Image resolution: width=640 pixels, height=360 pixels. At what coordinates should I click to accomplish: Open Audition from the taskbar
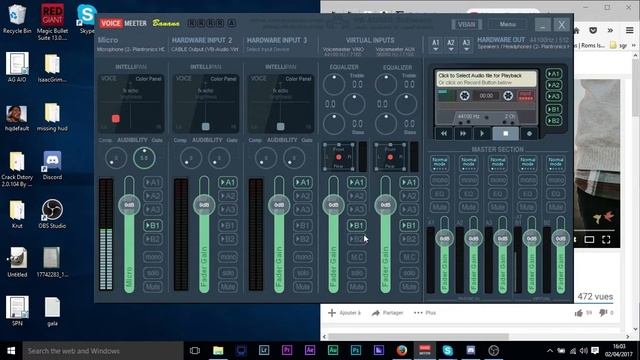coord(333,351)
